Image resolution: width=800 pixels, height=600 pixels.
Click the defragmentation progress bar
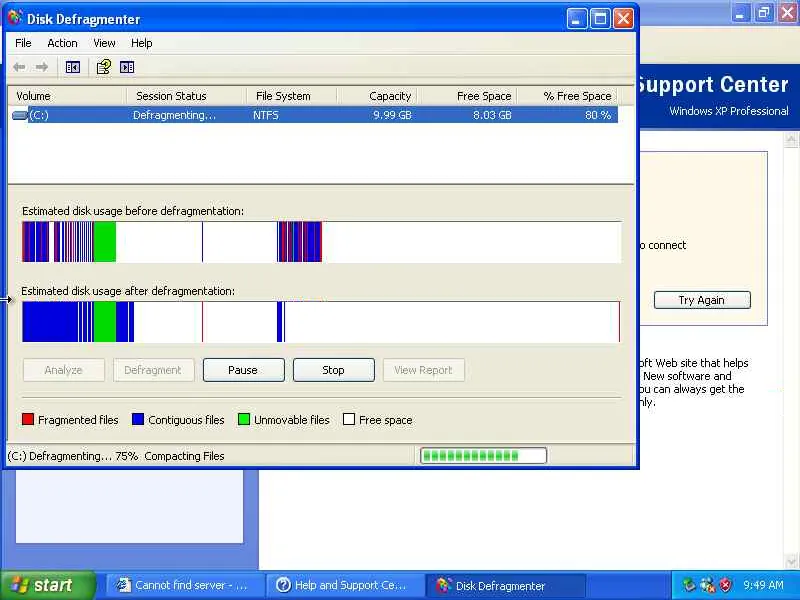tap(483, 456)
